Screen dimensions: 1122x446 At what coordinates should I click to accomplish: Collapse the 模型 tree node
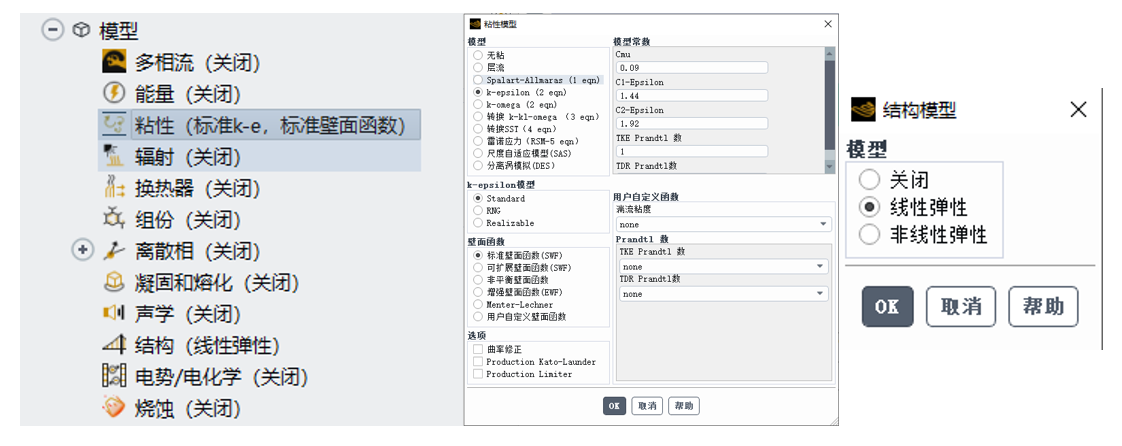point(52,30)
